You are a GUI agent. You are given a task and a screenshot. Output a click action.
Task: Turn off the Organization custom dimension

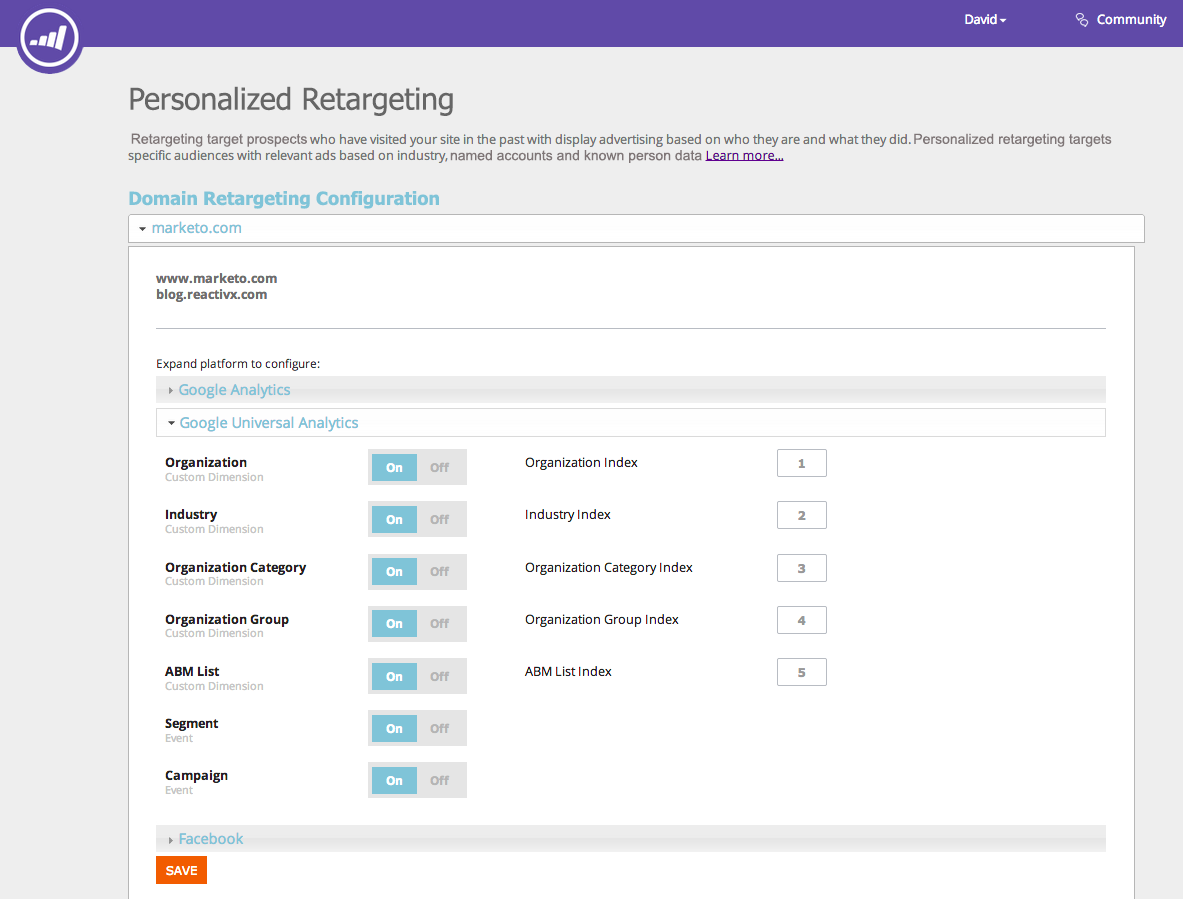coord(440,468)
